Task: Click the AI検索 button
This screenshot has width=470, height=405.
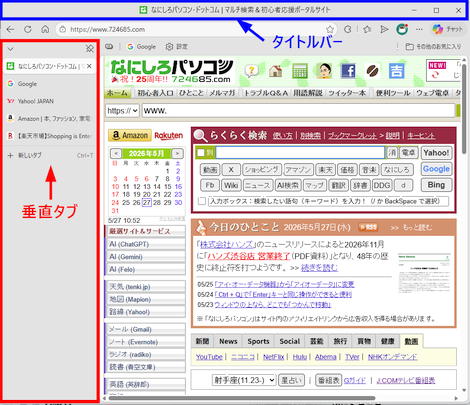Action: [288, 185]
